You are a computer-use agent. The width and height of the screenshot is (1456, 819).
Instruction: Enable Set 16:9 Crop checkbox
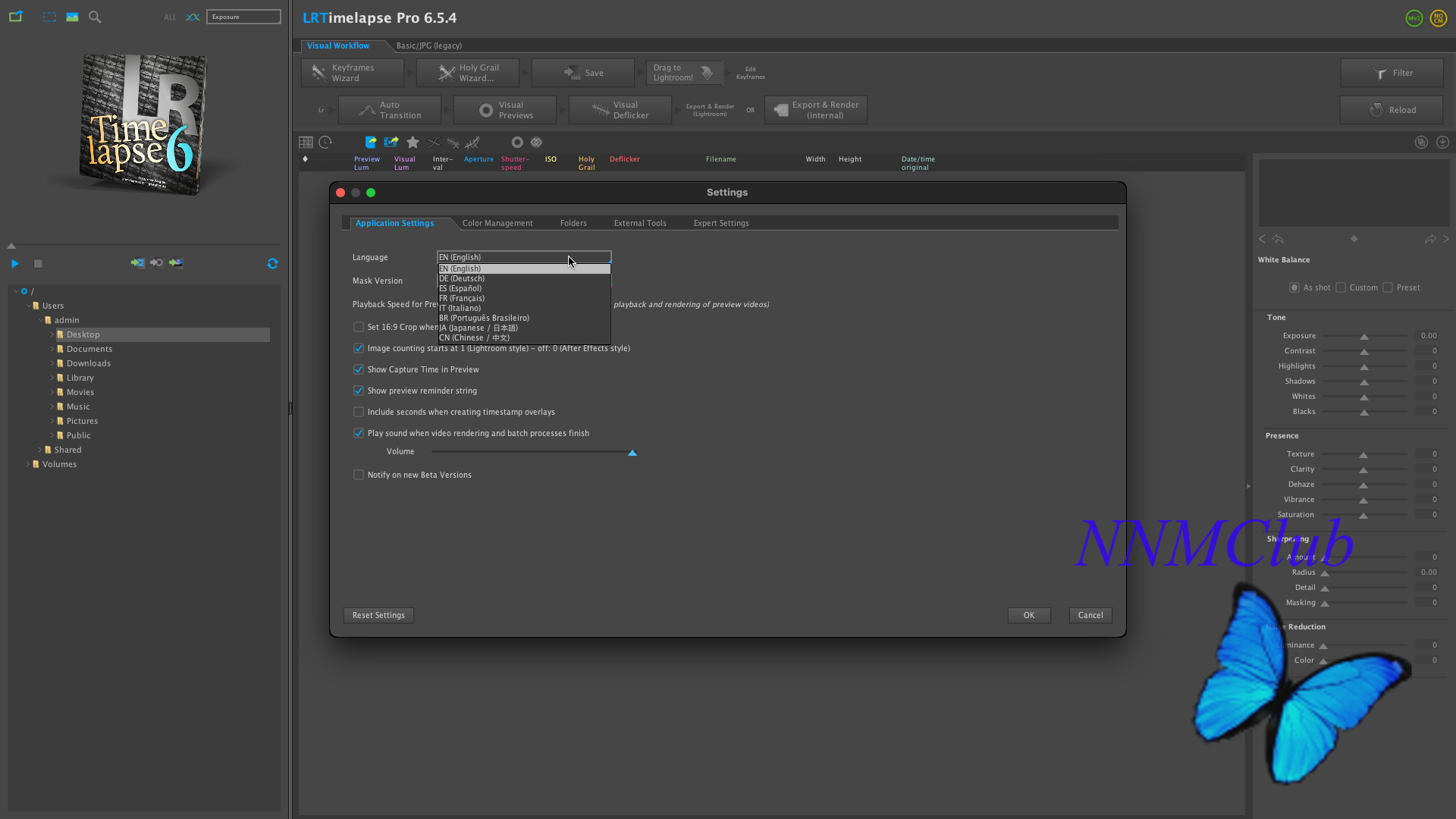click(x=358, y=327)
